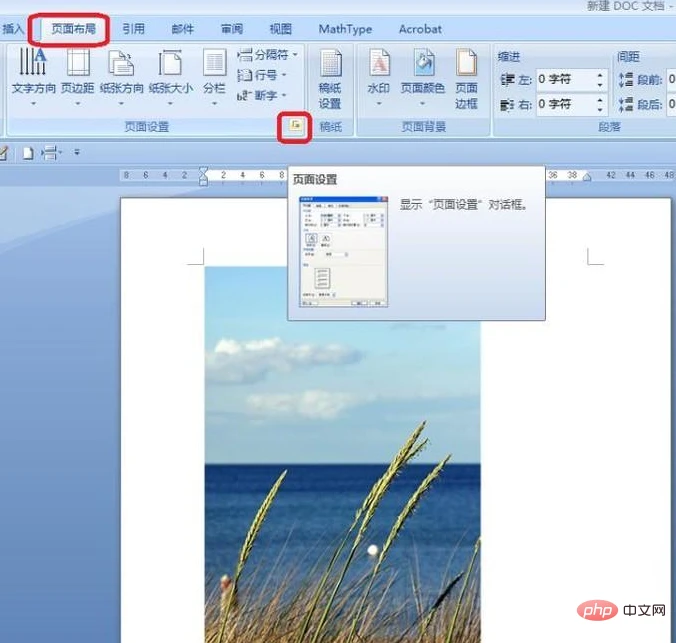Click the Spacing (间距) heading label
676x643 pixels.
click(x=628, y=56)
